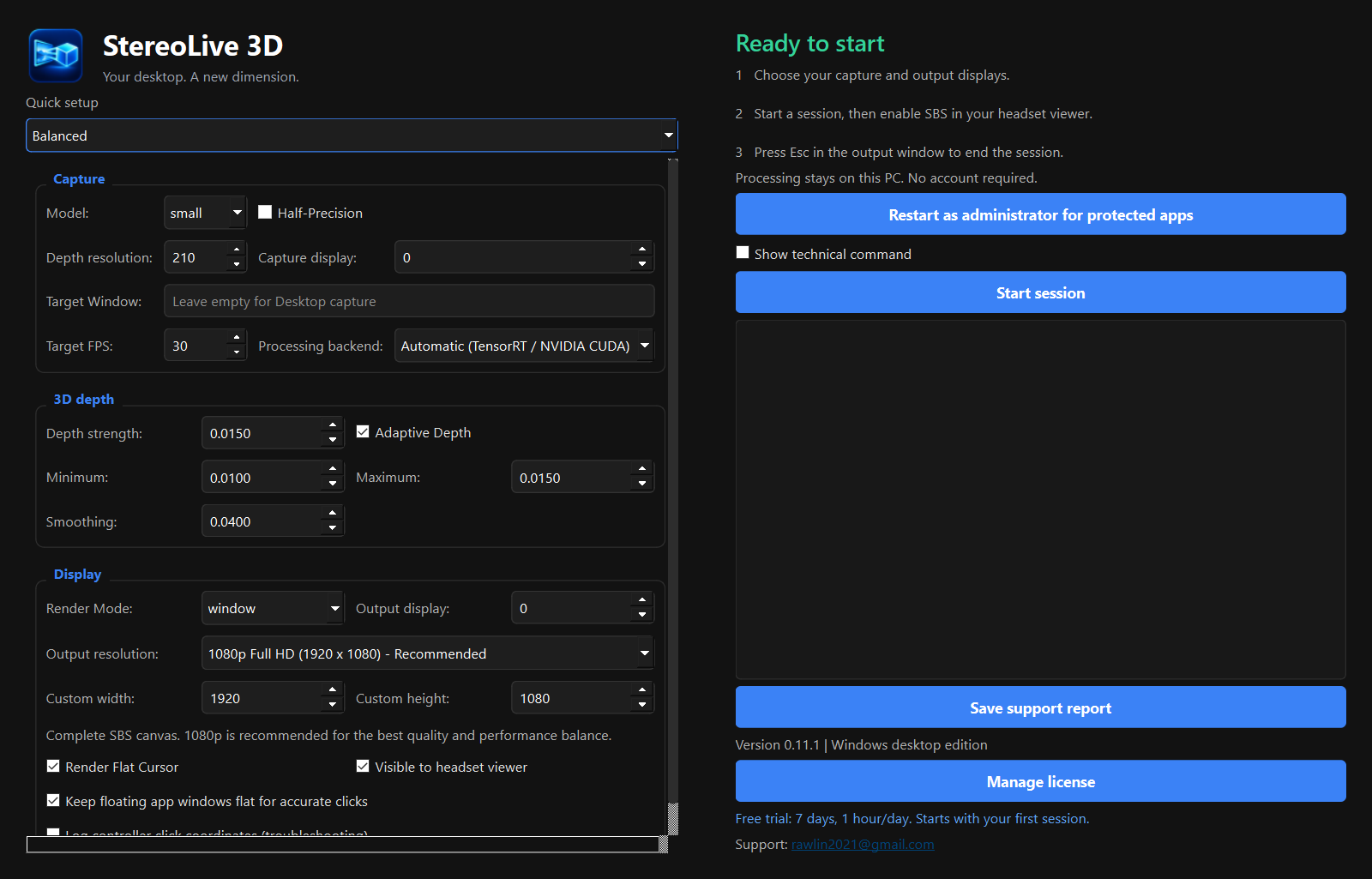This screenshot has height=879, width=1372.
Task: Decrease Depth resolution with down arrow
Action: pyautogui.click(x=237, y=264)
